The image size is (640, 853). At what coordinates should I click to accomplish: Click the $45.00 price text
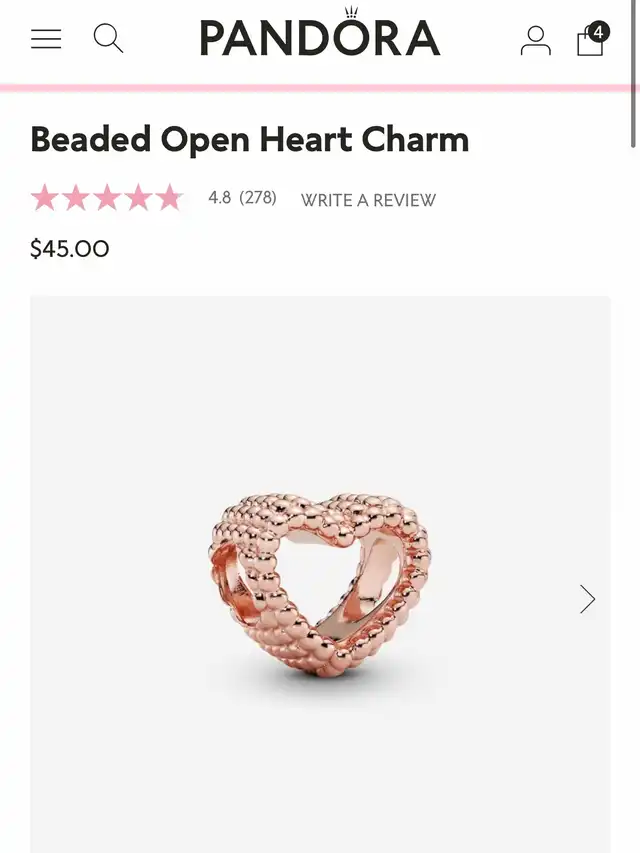point(70,249)
